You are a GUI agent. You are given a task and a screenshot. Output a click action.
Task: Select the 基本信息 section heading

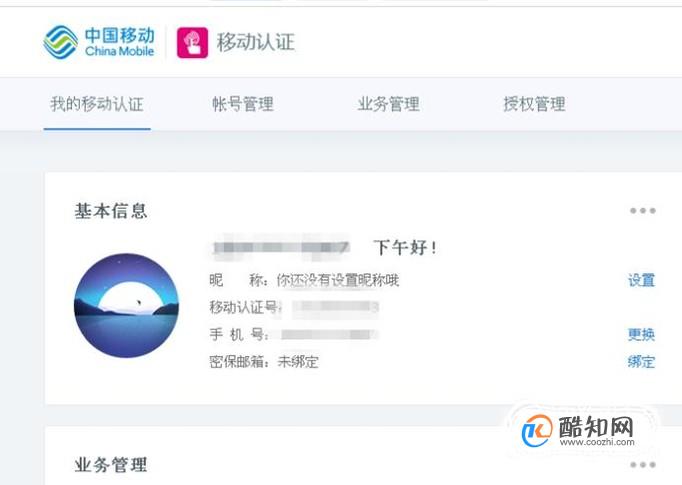[111, 211]
